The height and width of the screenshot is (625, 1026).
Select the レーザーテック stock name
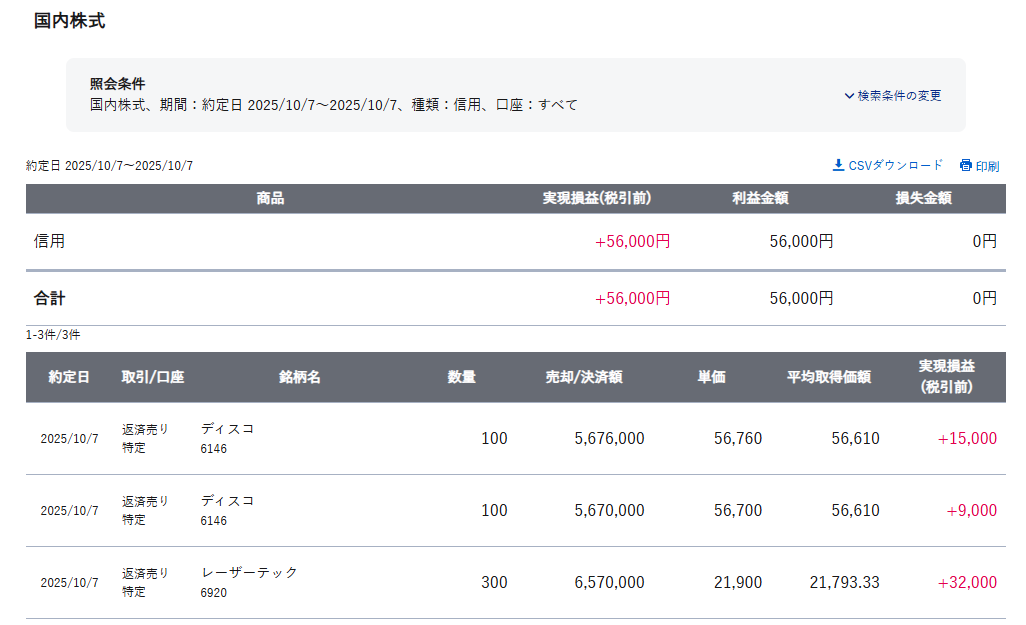pos(249,573)
